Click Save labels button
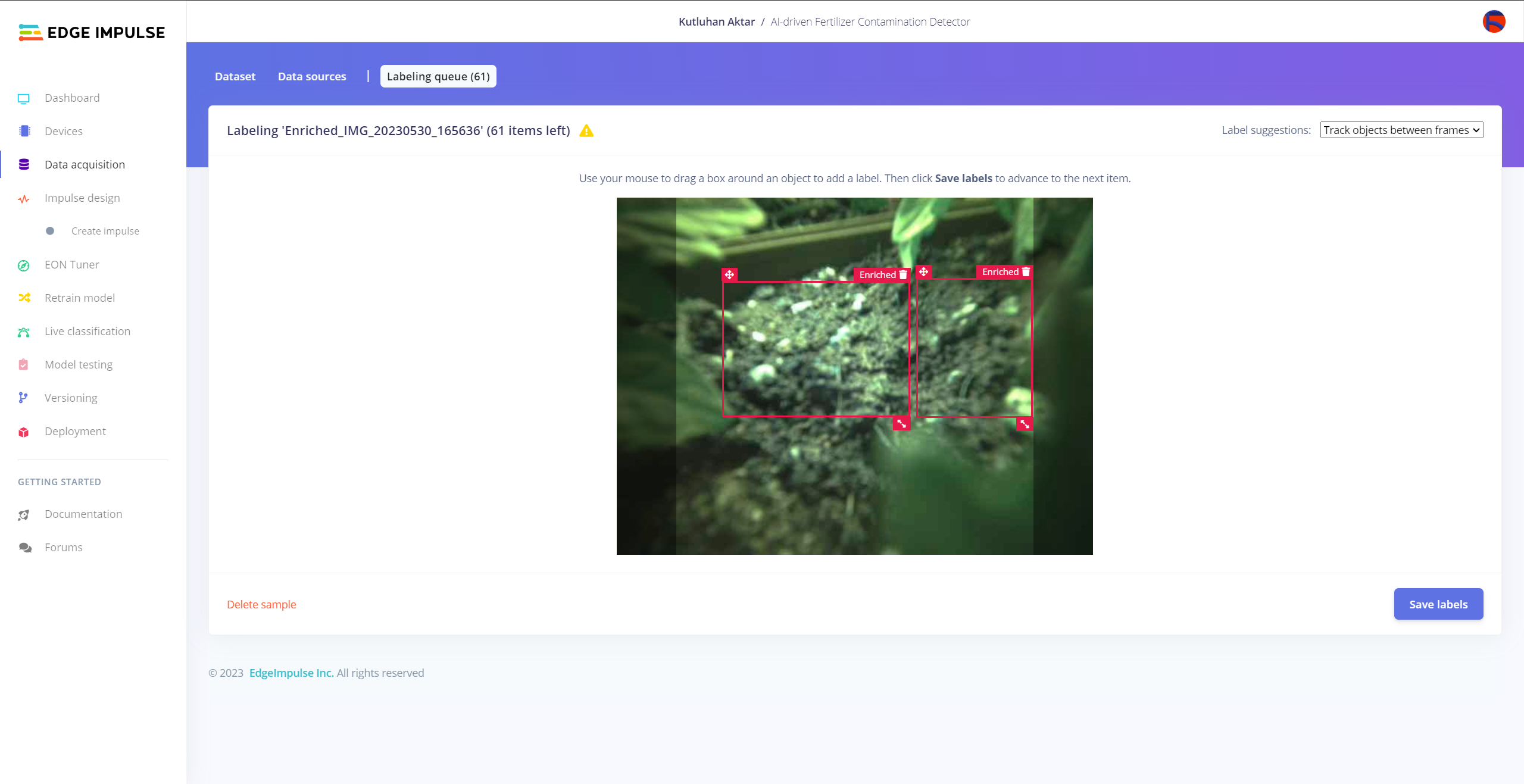Viewport: 1524px width, 784px height. point(1438,604)
